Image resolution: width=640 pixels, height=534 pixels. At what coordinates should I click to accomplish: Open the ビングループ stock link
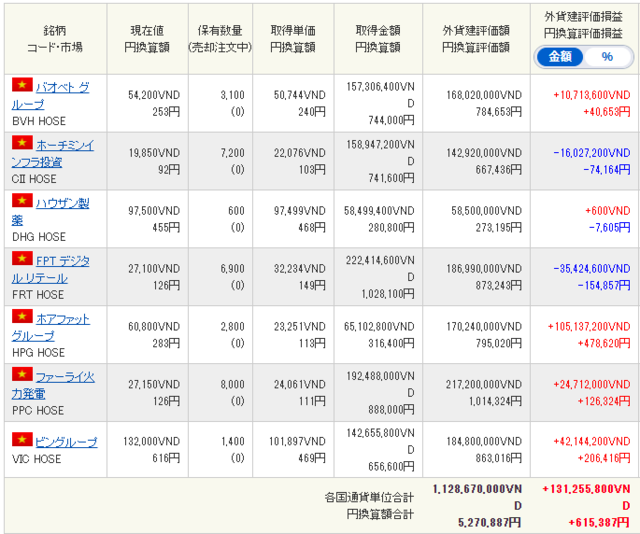(x=66, y=442)
